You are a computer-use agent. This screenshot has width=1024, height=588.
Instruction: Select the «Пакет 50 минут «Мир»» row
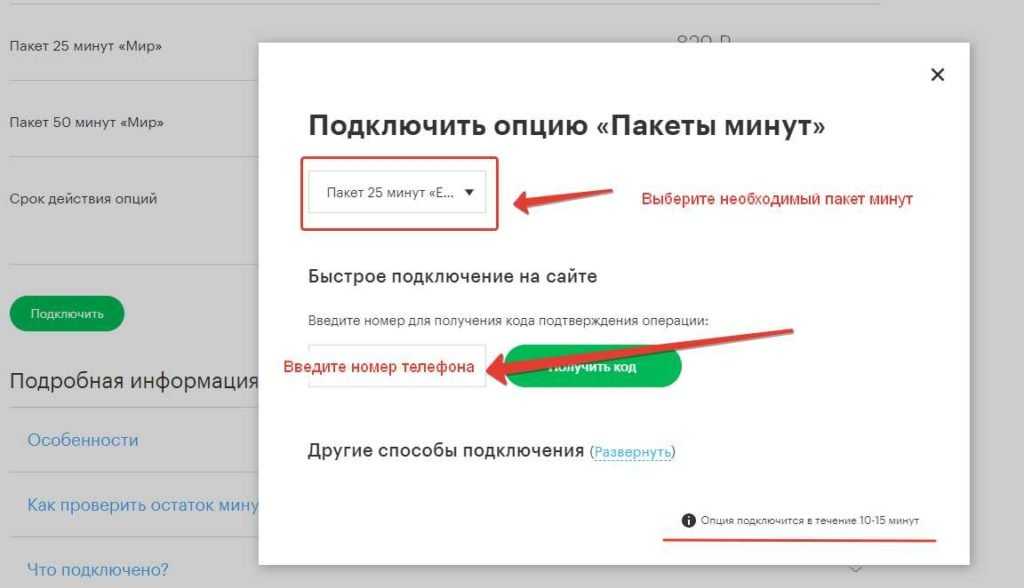click(x=86, y=122)
